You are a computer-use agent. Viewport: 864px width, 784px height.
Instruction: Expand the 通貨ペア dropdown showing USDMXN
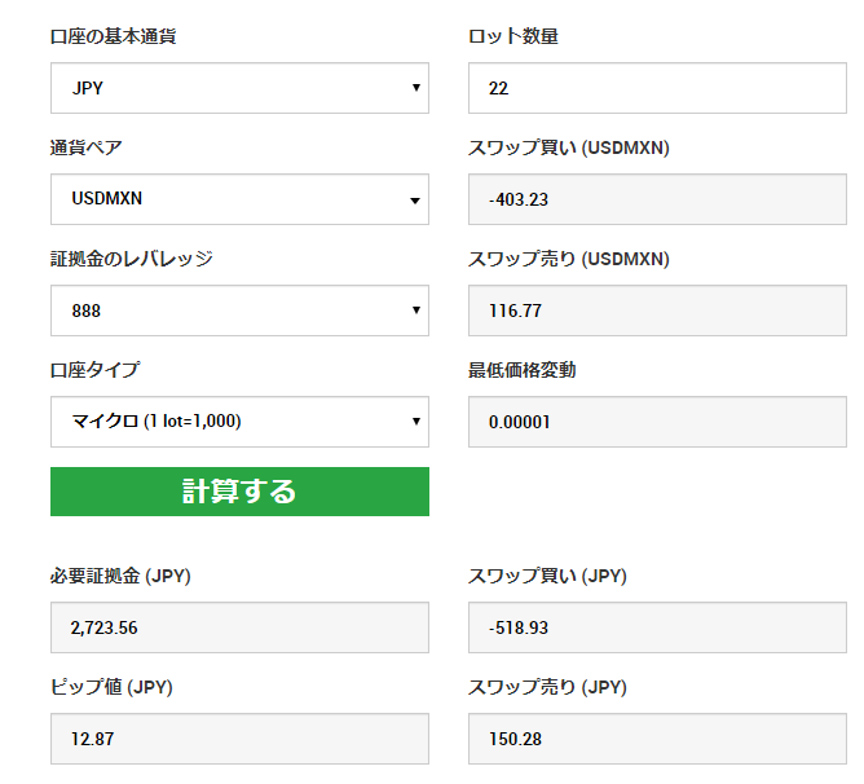239,199
